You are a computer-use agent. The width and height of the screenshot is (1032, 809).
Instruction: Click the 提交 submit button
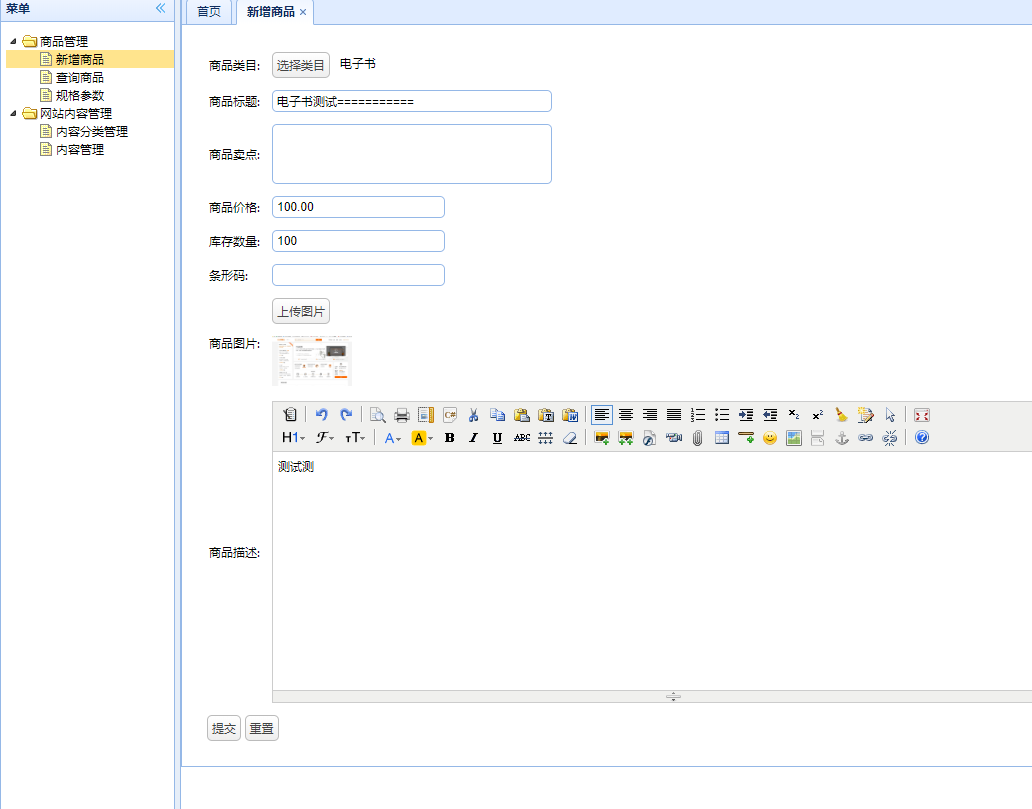[x=224, y=729]
